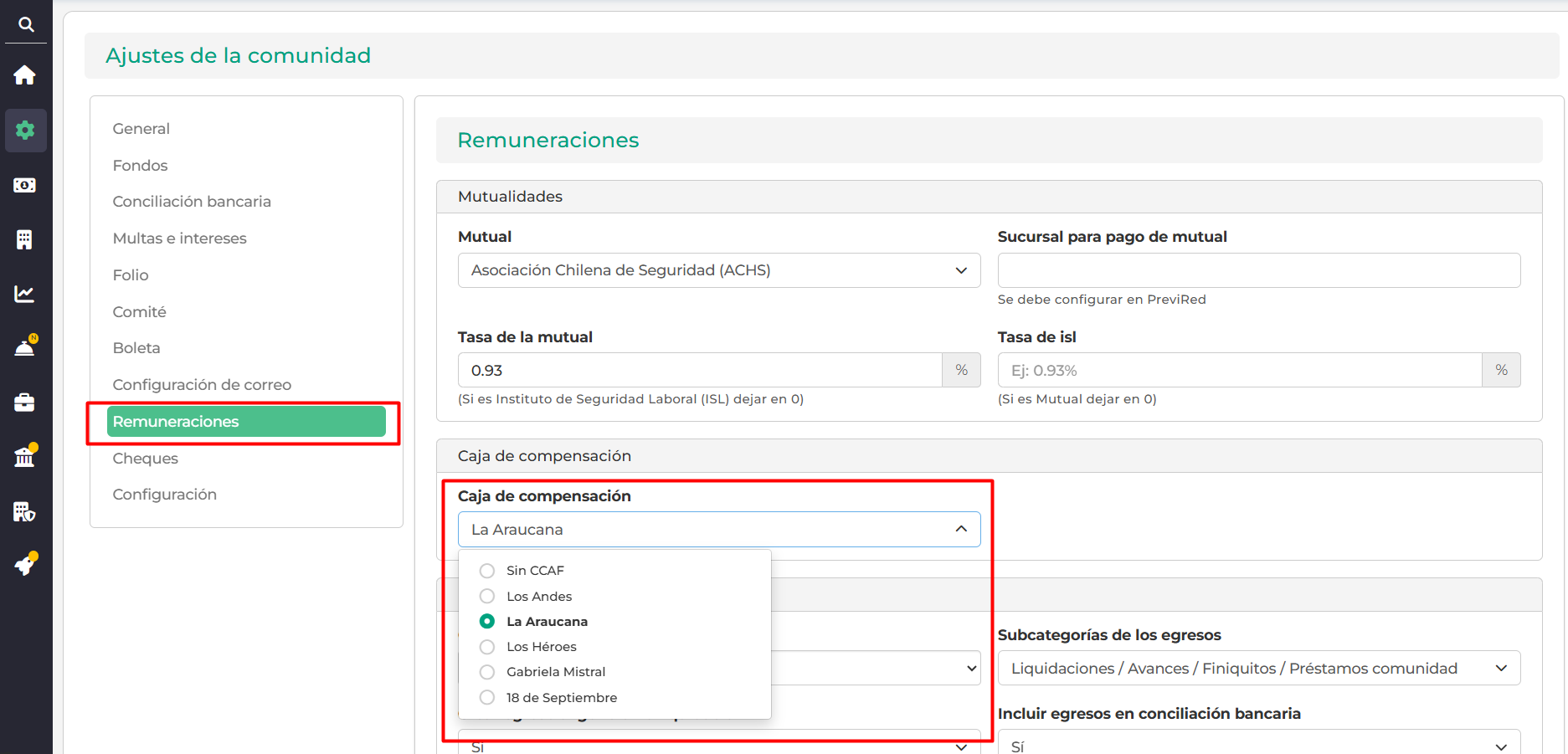Open Subcategorías de los egresos dropdown
1568x754 pixels.
(1258, 669)
